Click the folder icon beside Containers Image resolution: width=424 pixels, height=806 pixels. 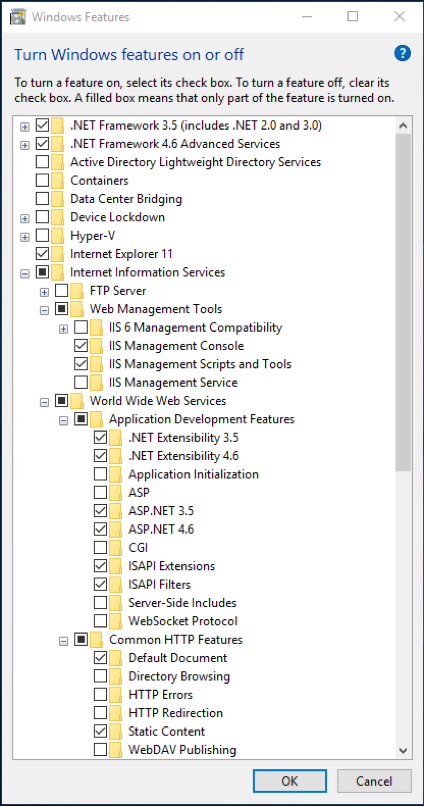58,180
